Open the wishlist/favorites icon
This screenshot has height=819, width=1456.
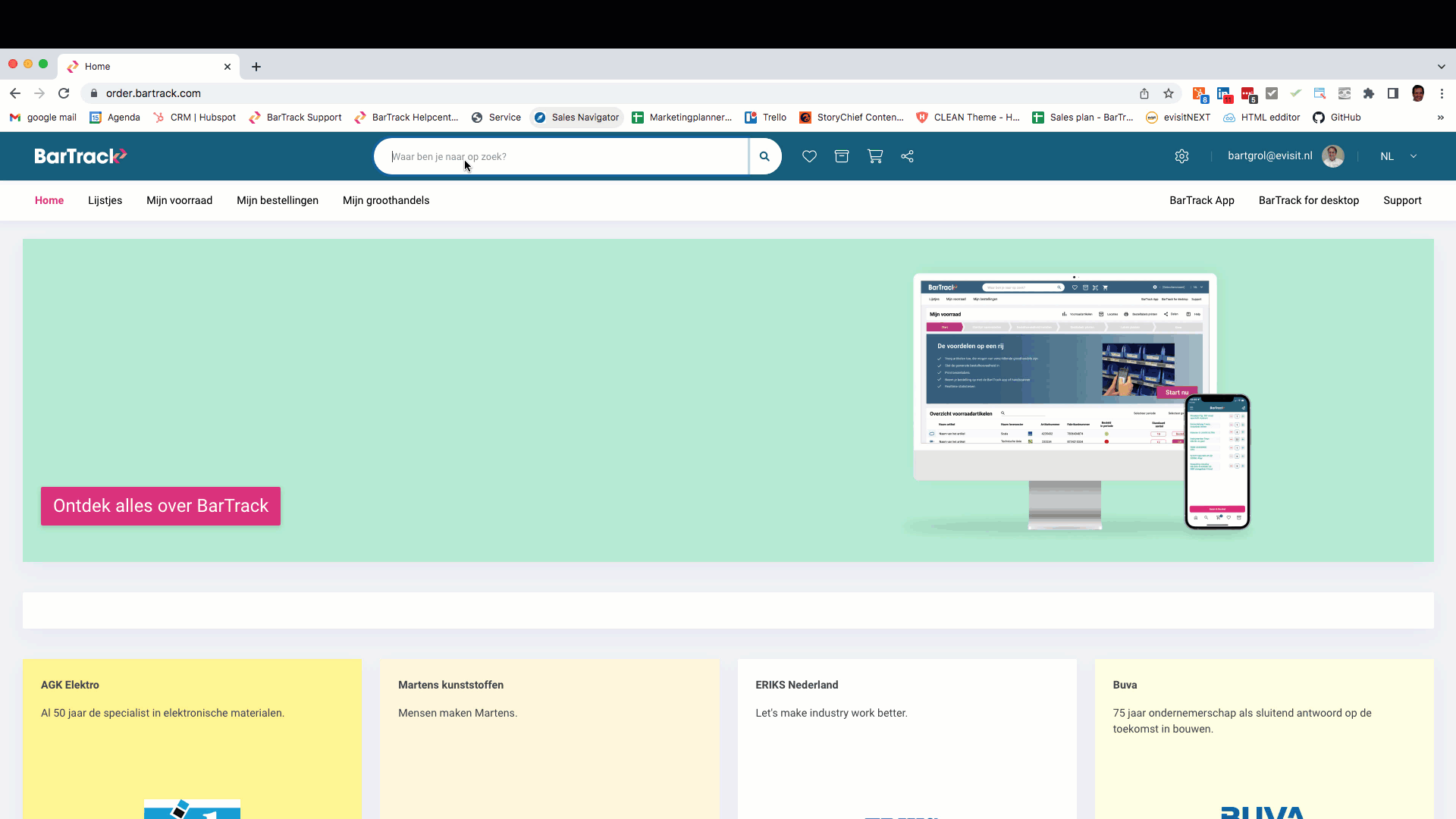coord(809,156)
